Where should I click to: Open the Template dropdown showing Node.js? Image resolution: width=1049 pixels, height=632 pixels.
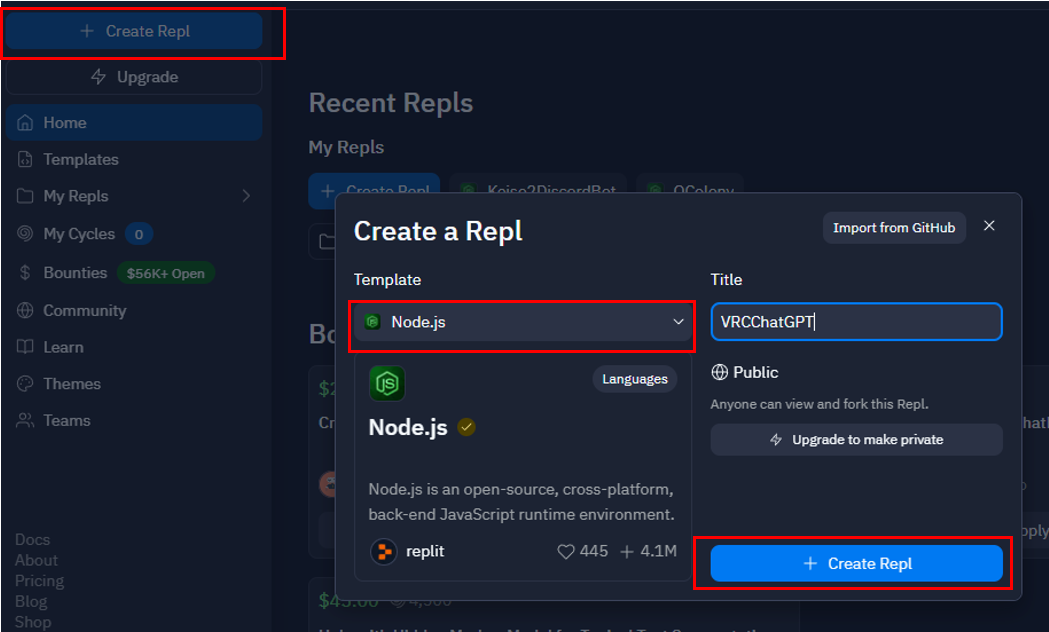point(521,321)
